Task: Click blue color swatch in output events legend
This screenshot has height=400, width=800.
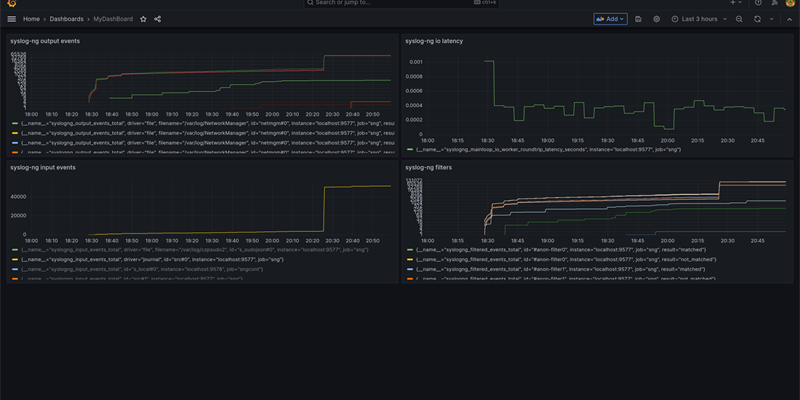Action: pos(15,143)
